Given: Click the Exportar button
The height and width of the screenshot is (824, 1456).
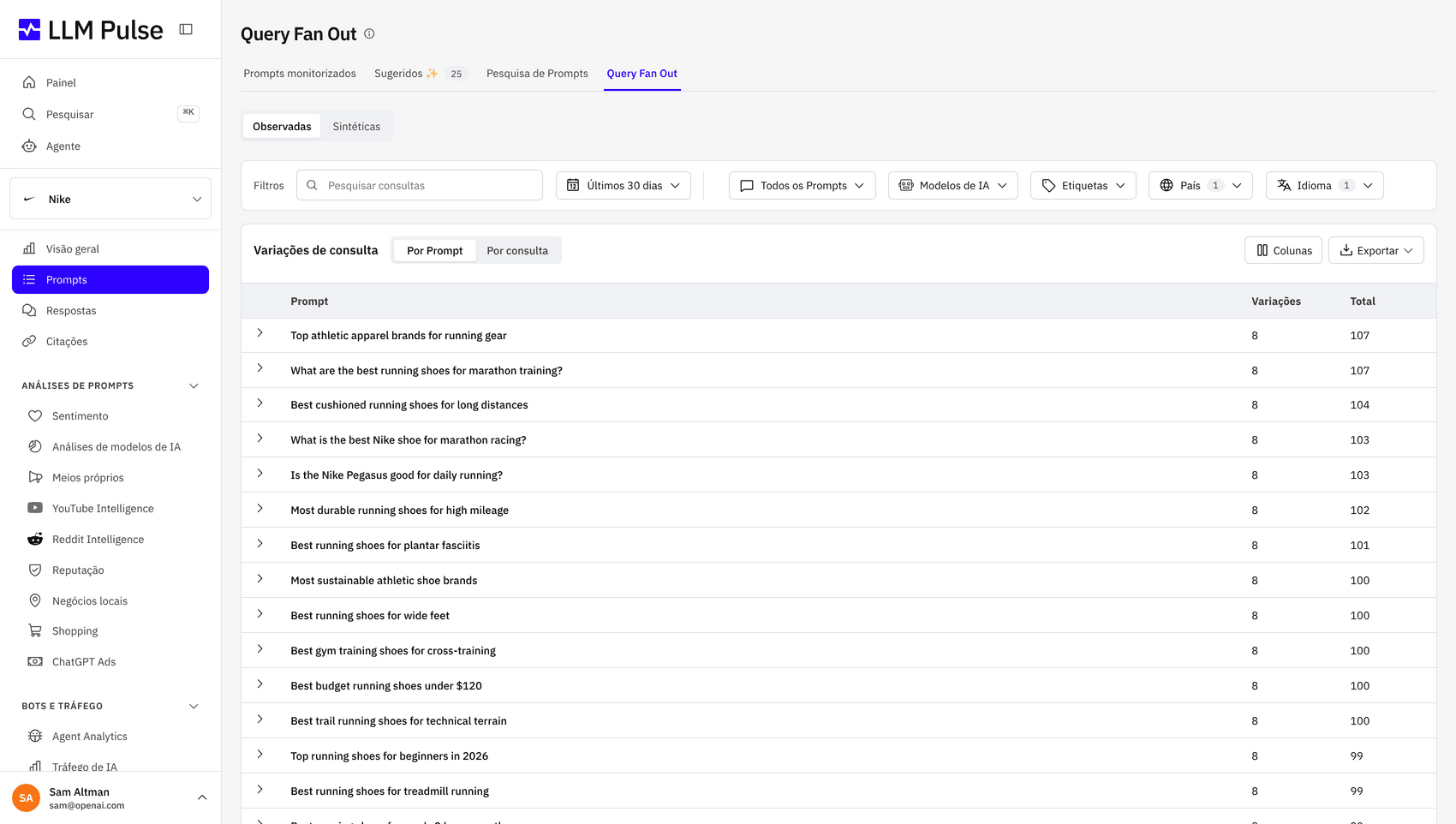Looking at the screenshot, I should [1376, 250].
